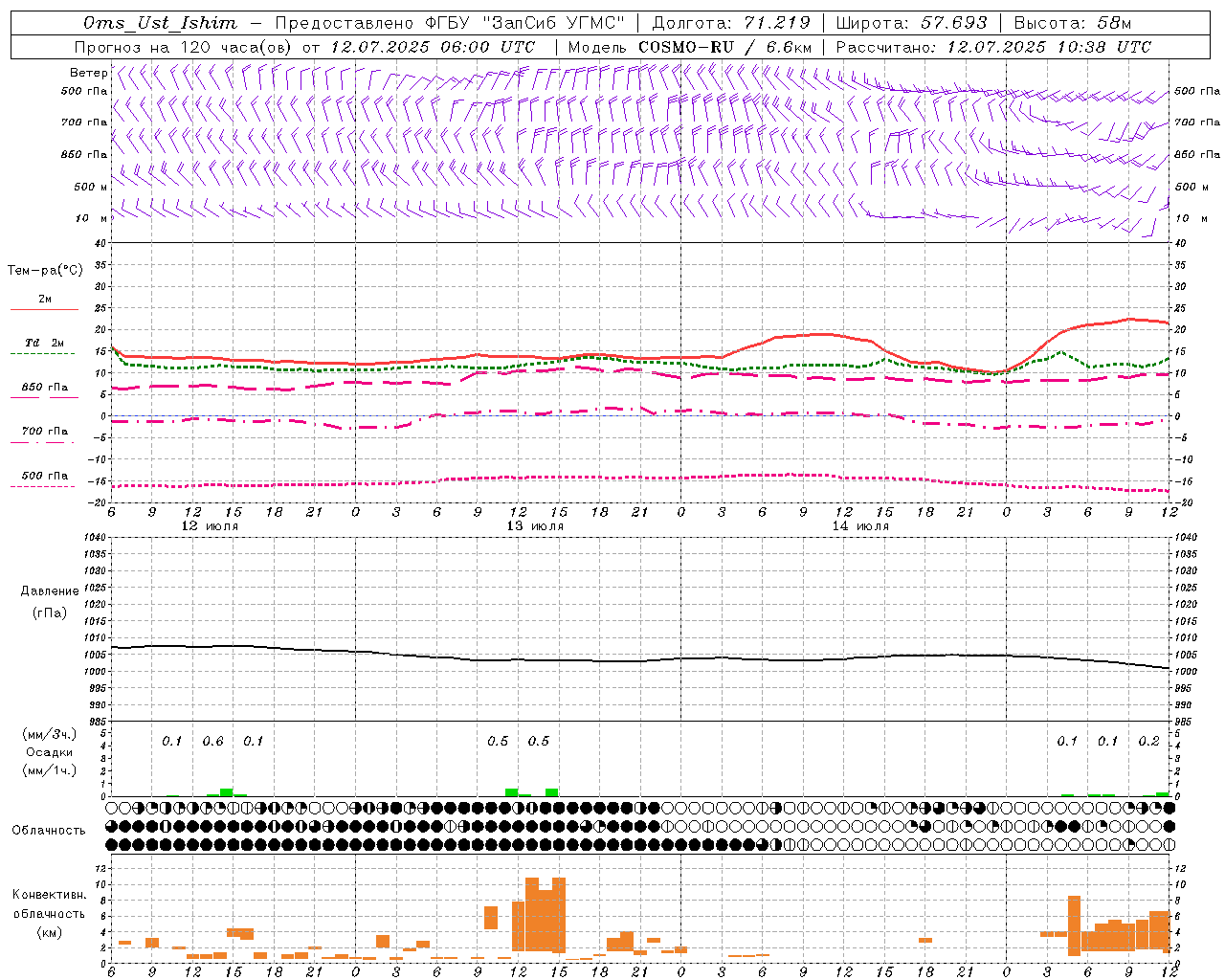Click the green dashed Td 2м legend line
Screen dimensions: 1225x980
(42, 353)
